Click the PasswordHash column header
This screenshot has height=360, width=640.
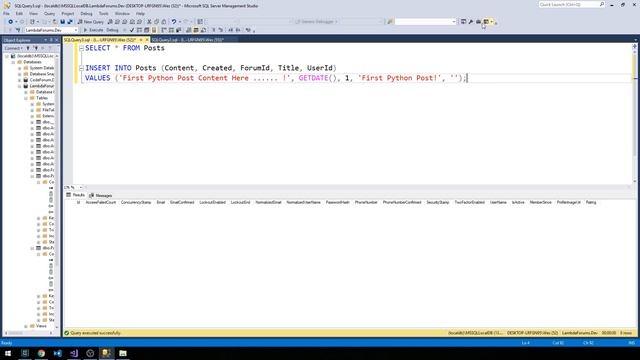pyautogui.click(x=338, y=202)
